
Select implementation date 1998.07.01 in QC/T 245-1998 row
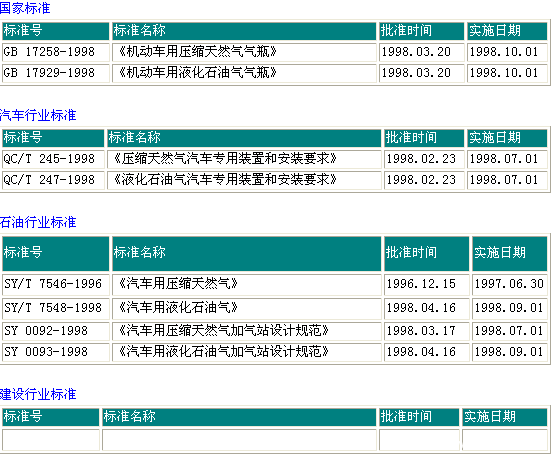[x=504, y=159]
